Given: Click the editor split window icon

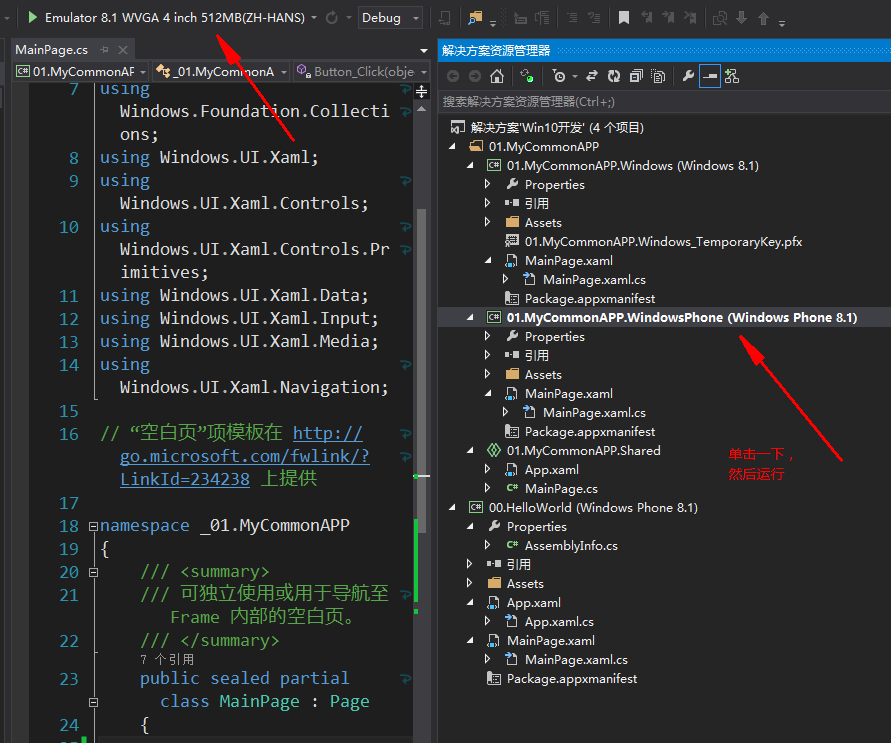Looking at the screenshot, I should (x=422, y=91).
